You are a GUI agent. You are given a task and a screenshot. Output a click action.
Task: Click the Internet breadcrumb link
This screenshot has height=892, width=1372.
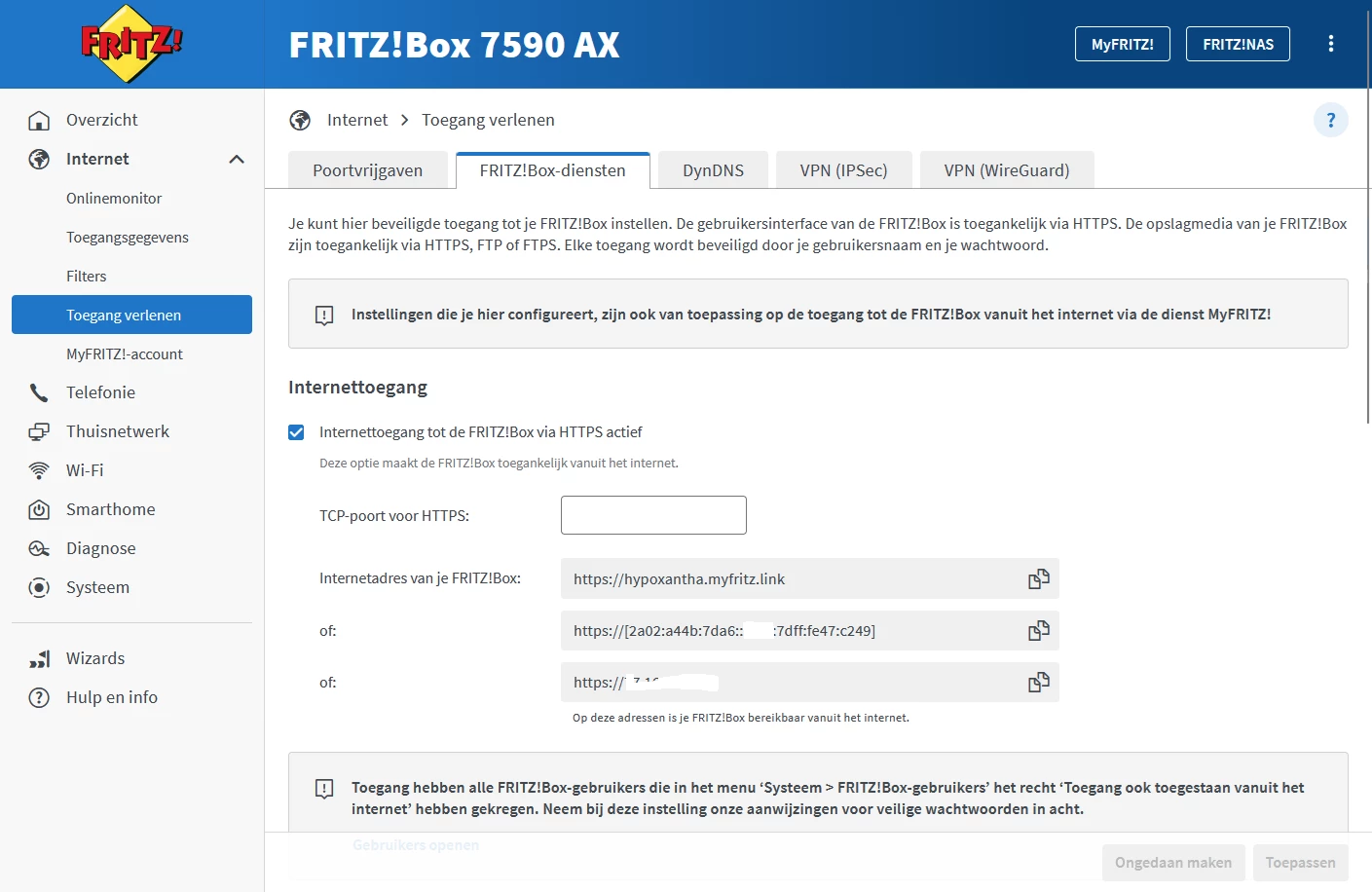click(357, 120)
